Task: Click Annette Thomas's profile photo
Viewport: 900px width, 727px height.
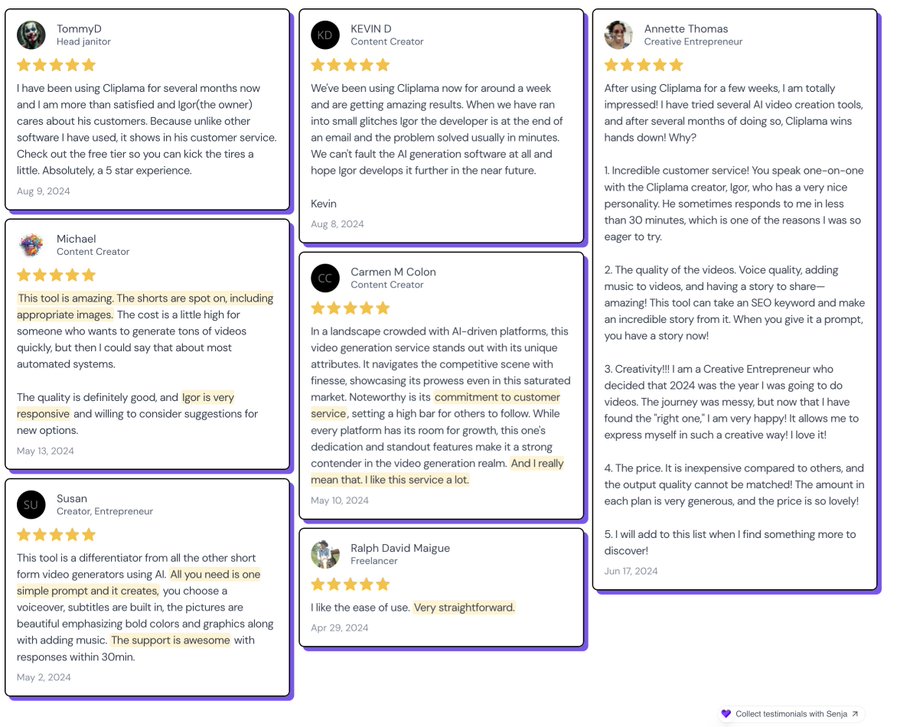Action: tap(618, 35)
